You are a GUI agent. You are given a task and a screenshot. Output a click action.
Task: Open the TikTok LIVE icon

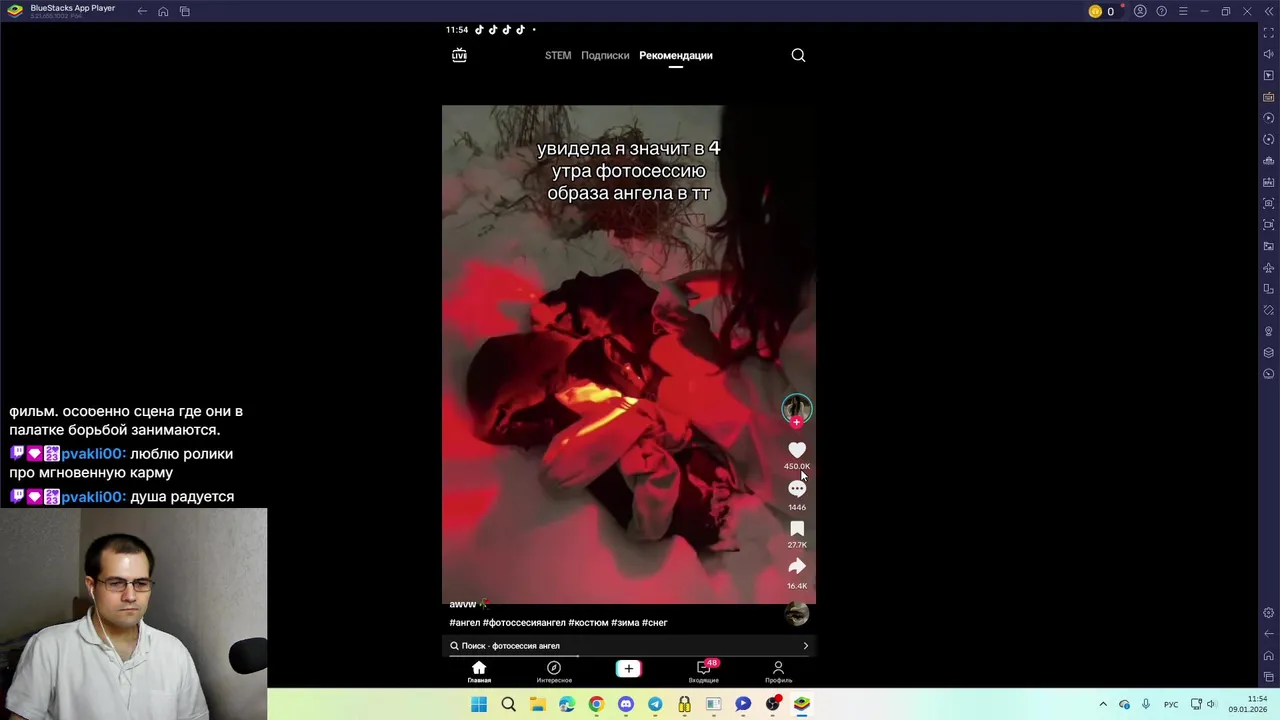point(459,55)
